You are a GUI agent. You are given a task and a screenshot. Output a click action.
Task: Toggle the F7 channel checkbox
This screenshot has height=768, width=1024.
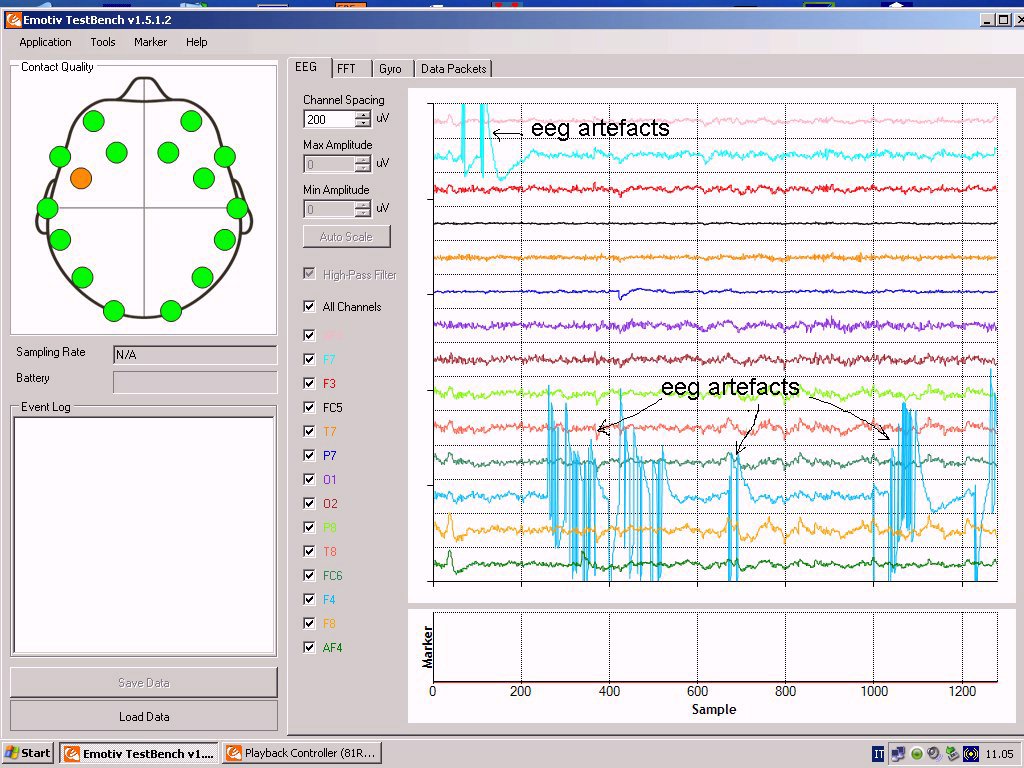coord(310,359)
